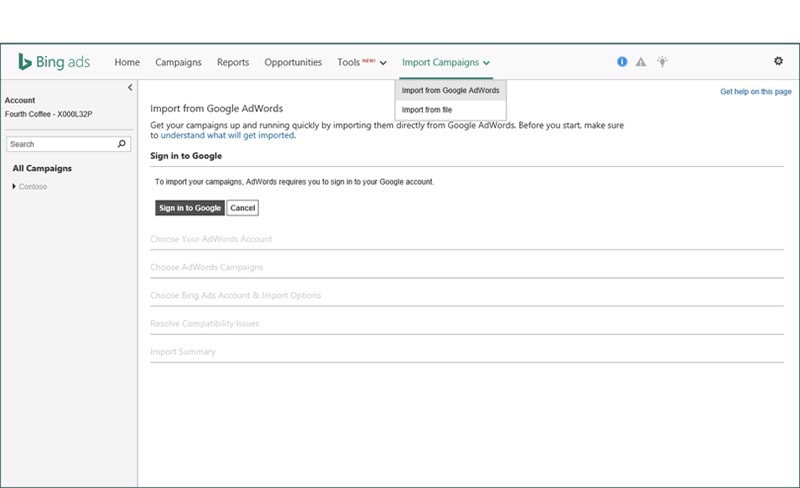The image size is (800, 488).
Task: Open the settings gear icon
Action: (779, 62)
